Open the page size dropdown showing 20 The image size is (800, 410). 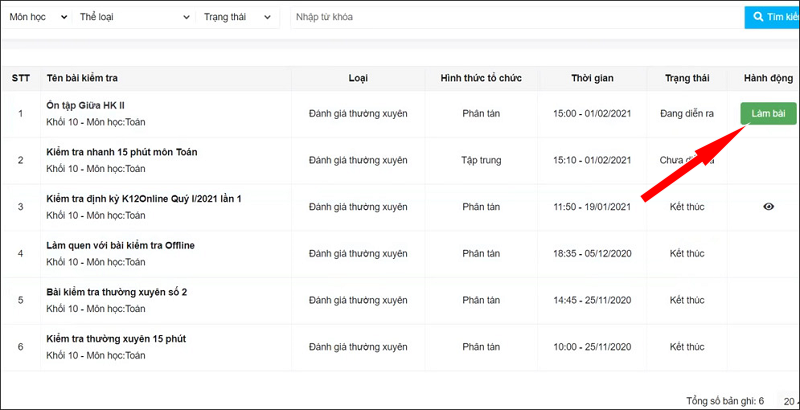[x=788, y=400]
